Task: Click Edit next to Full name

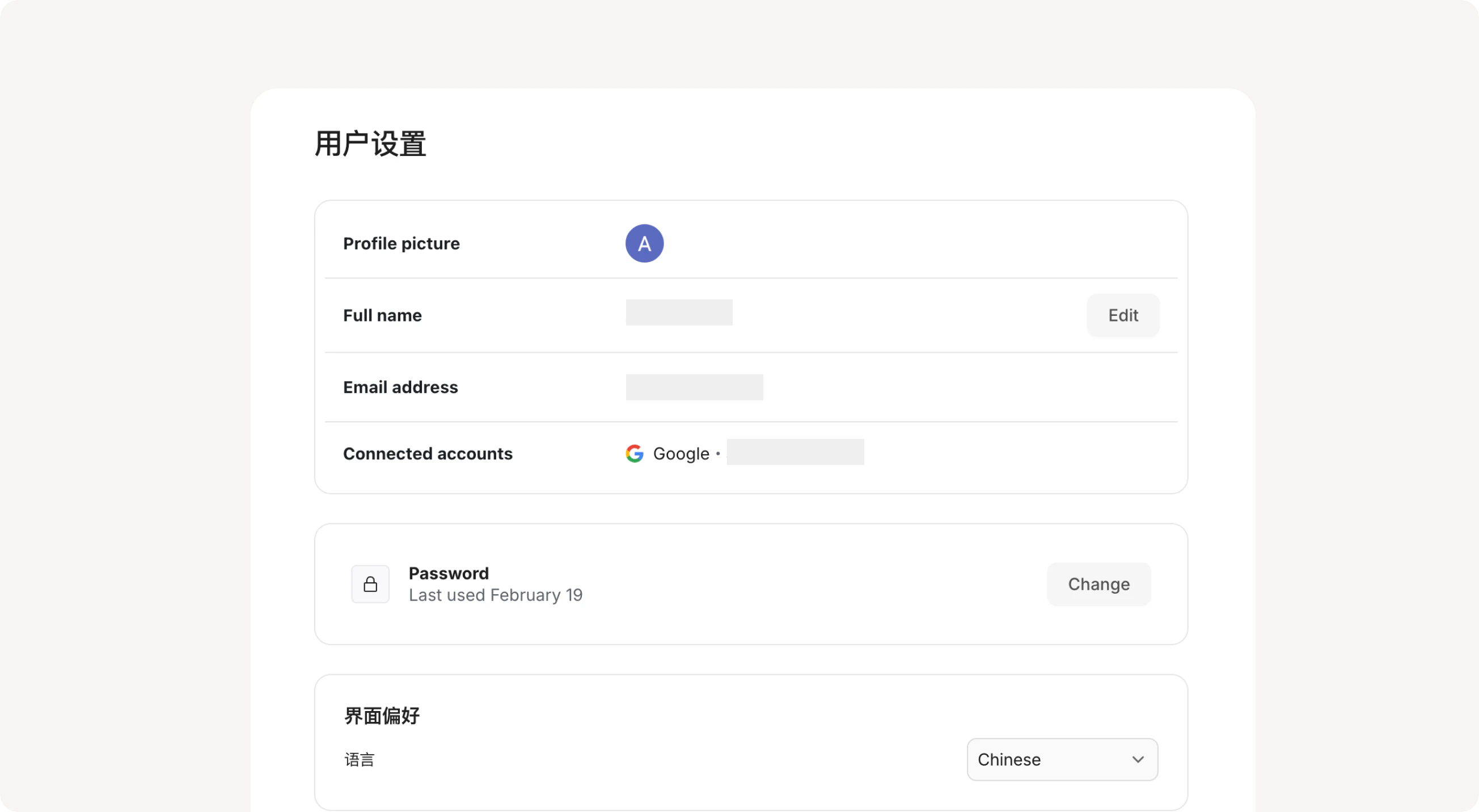Action: tap(1122, 315)
